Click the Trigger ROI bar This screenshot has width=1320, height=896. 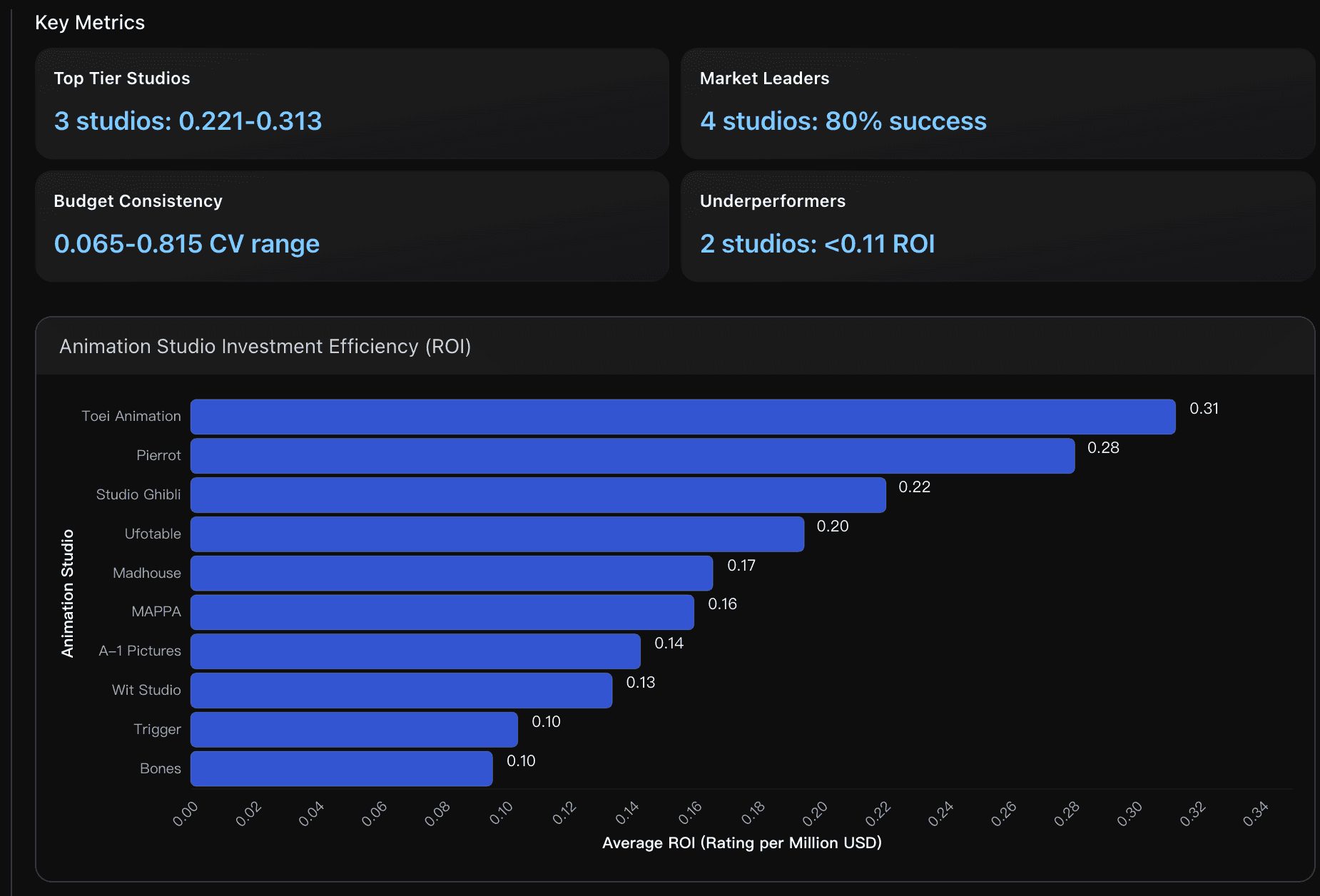click(354, 730)
